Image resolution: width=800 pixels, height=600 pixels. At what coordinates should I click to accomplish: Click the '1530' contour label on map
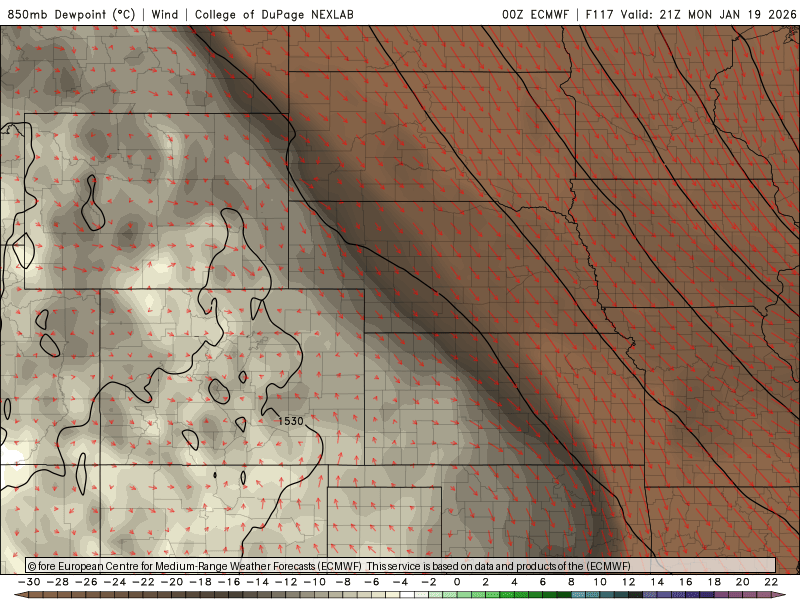coord(291,421)
